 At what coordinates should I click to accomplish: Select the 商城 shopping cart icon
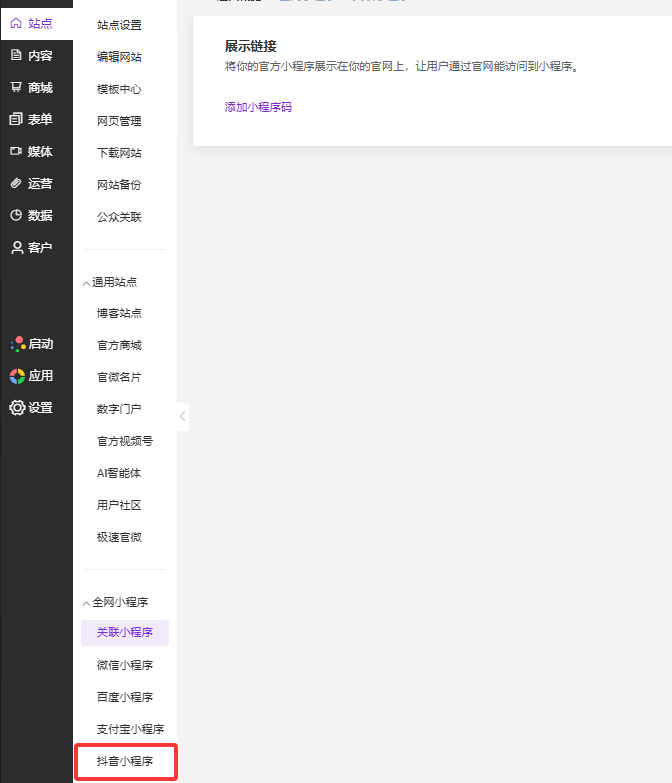point(16,87)
